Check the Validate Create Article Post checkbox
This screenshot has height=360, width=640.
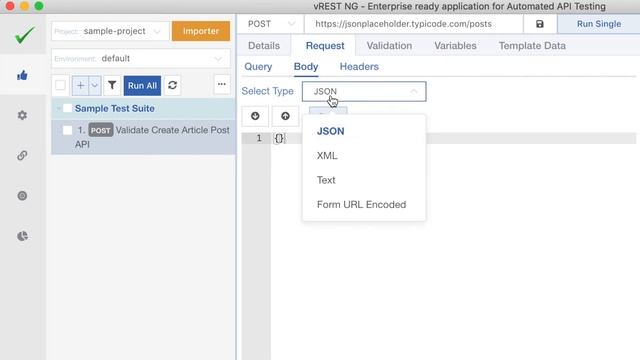(x=67, y=130)
